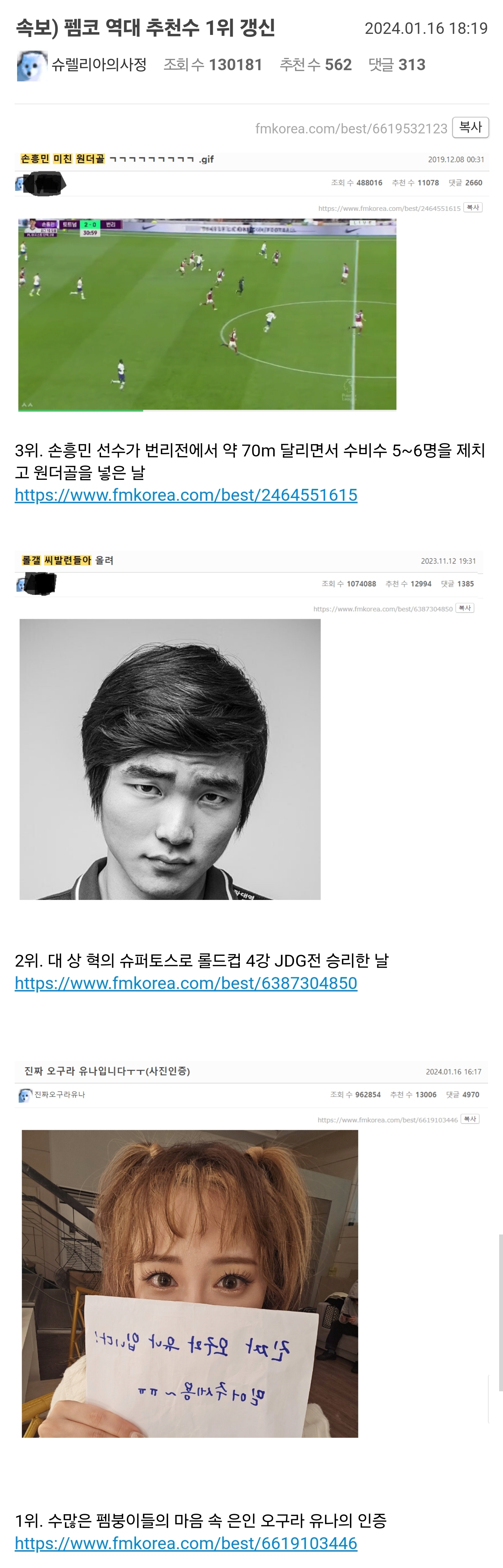Click the username 슈렐리아의사정
The image size is (503, 1568).
(x=99, y=65)
